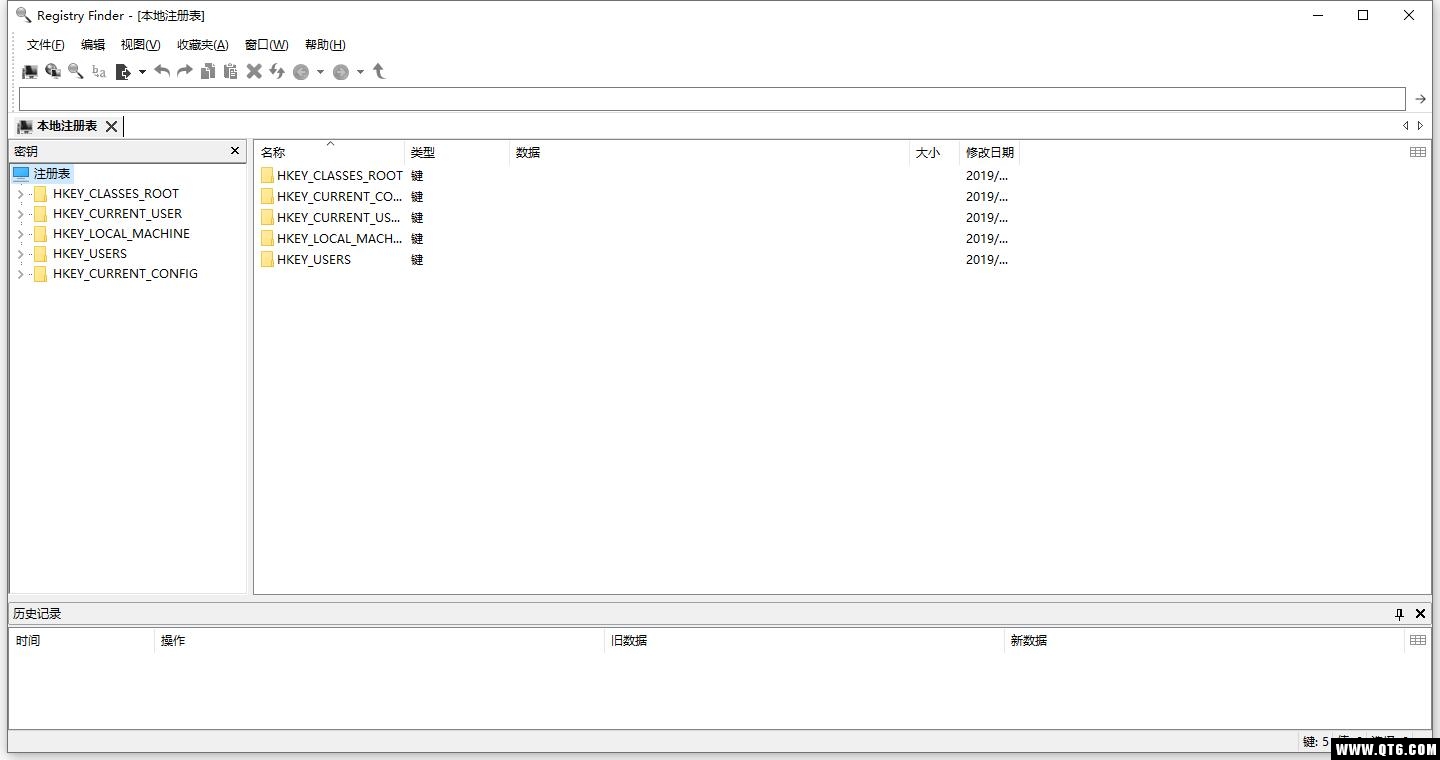Screen dimensions: 1440x760
Task: Click the Redo arrow icon
Action: [x=185, y=71]
